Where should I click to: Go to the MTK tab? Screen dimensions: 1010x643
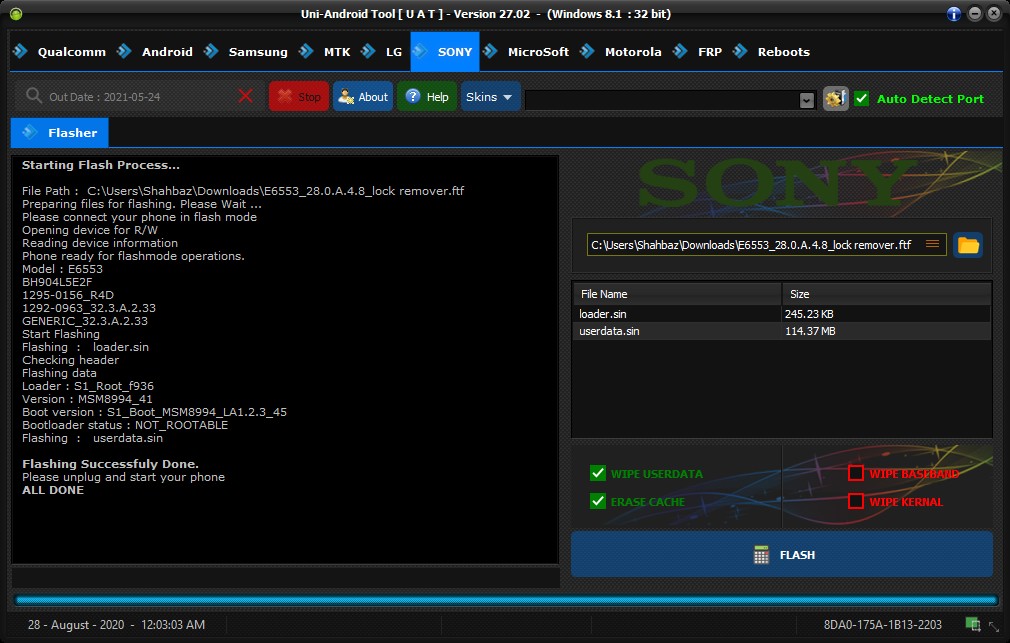(x=325, y=52)
